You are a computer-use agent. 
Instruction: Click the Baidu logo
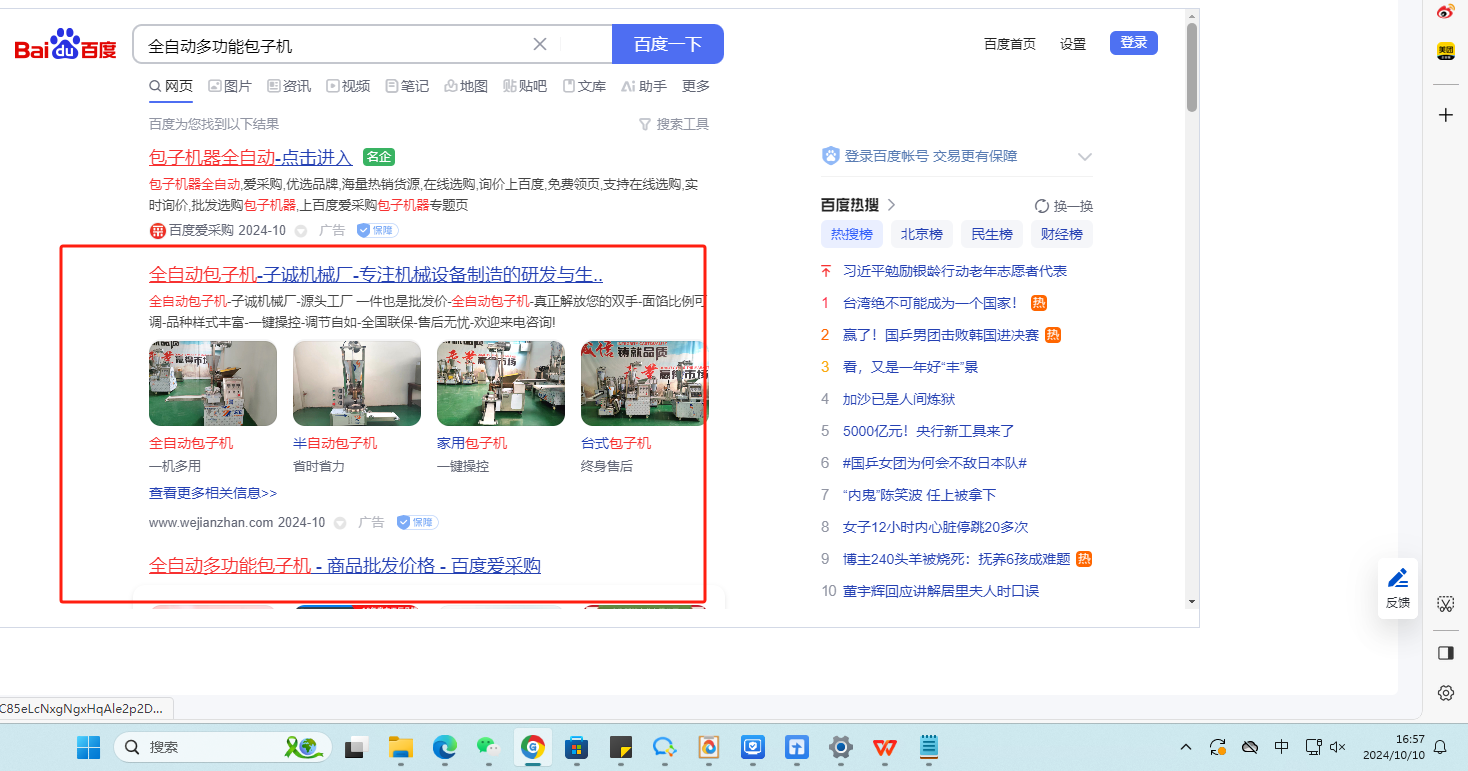tap(66, 45)
